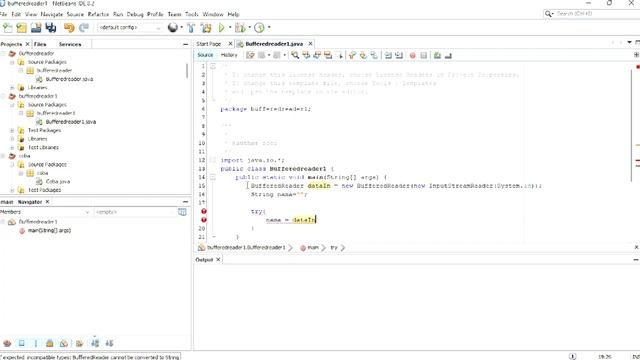Screen dimensions: 640x360
Task: Open the Run Project dropdown arrow
Action: click(x=230, y=28)
